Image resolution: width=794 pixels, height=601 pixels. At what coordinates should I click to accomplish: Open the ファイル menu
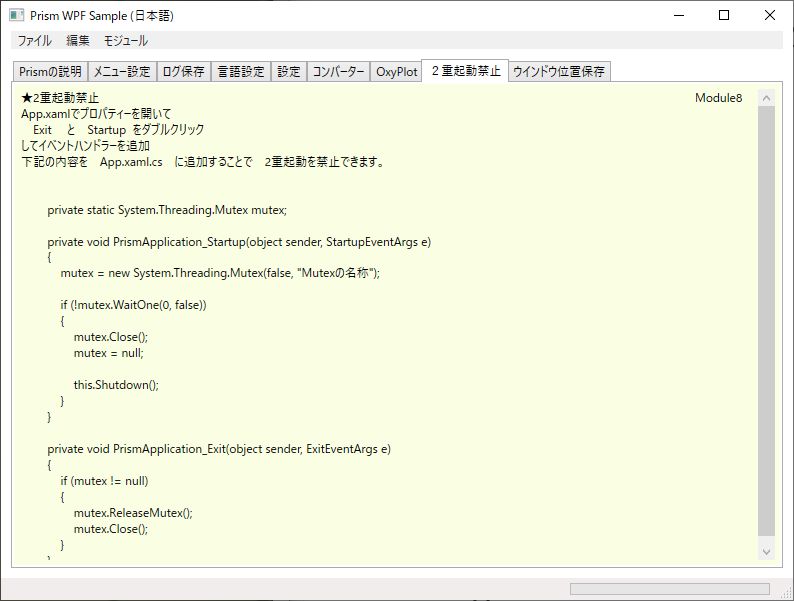click(x=34, y=41)
